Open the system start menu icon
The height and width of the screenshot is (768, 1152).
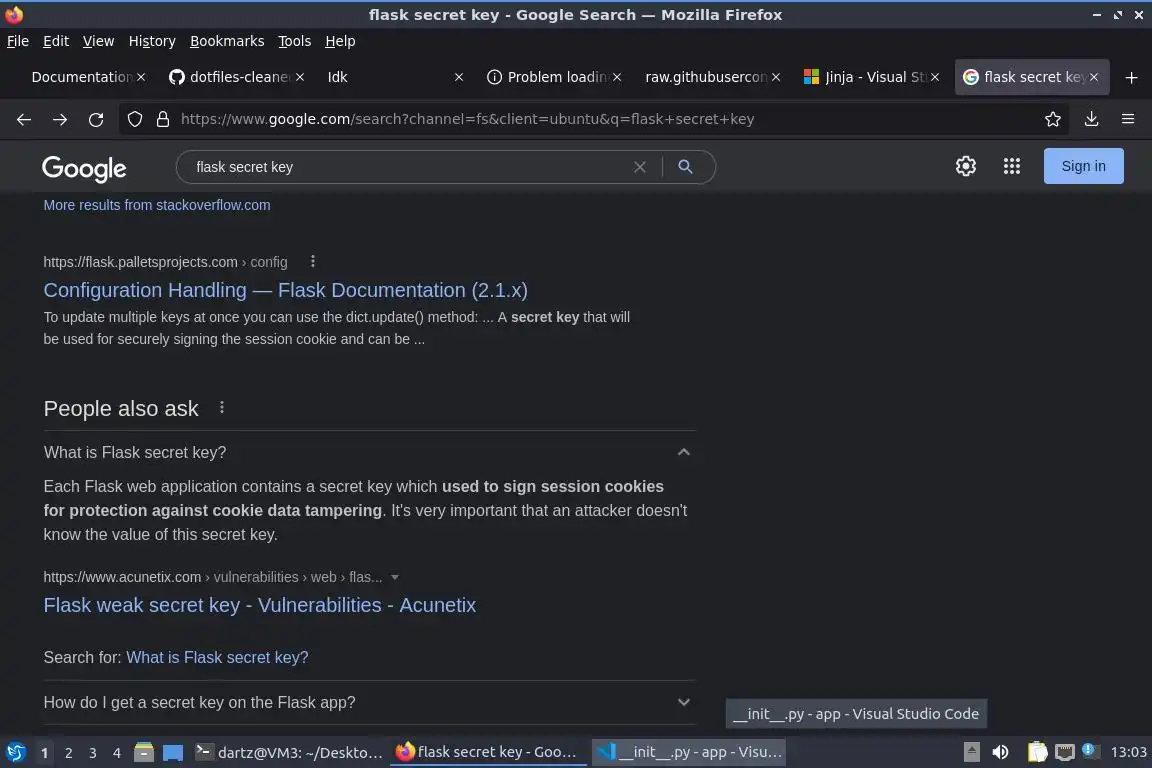click(15, 752)
